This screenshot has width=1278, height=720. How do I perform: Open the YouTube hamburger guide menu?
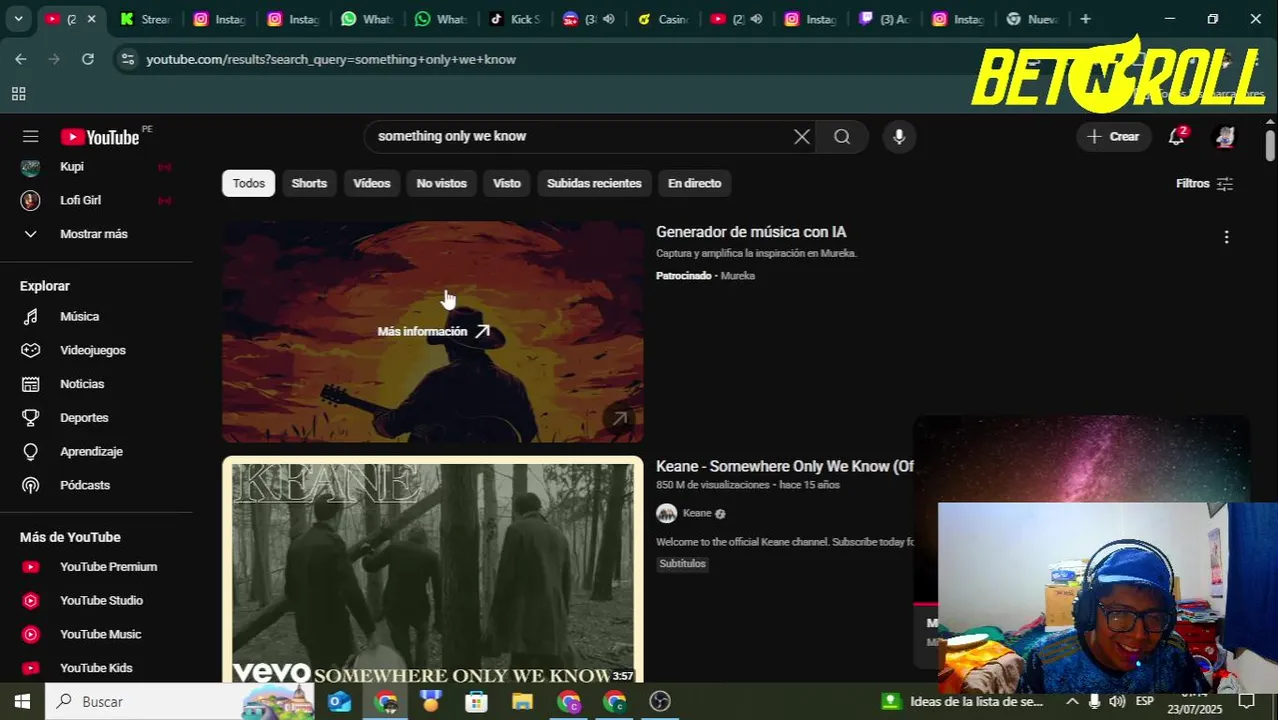(x=31, y=137)
